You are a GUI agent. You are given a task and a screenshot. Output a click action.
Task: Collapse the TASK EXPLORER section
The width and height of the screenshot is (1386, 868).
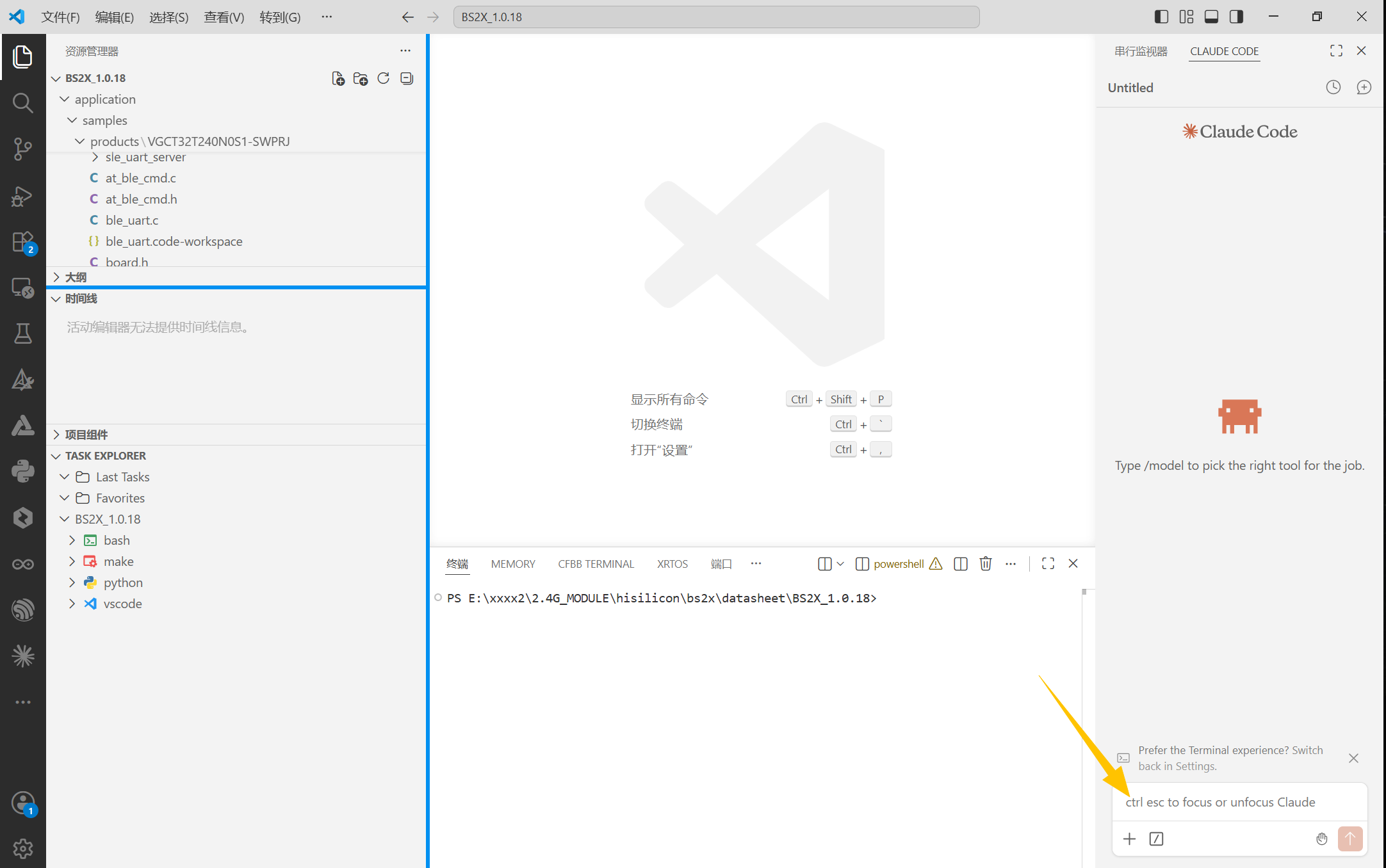point(56,456)
